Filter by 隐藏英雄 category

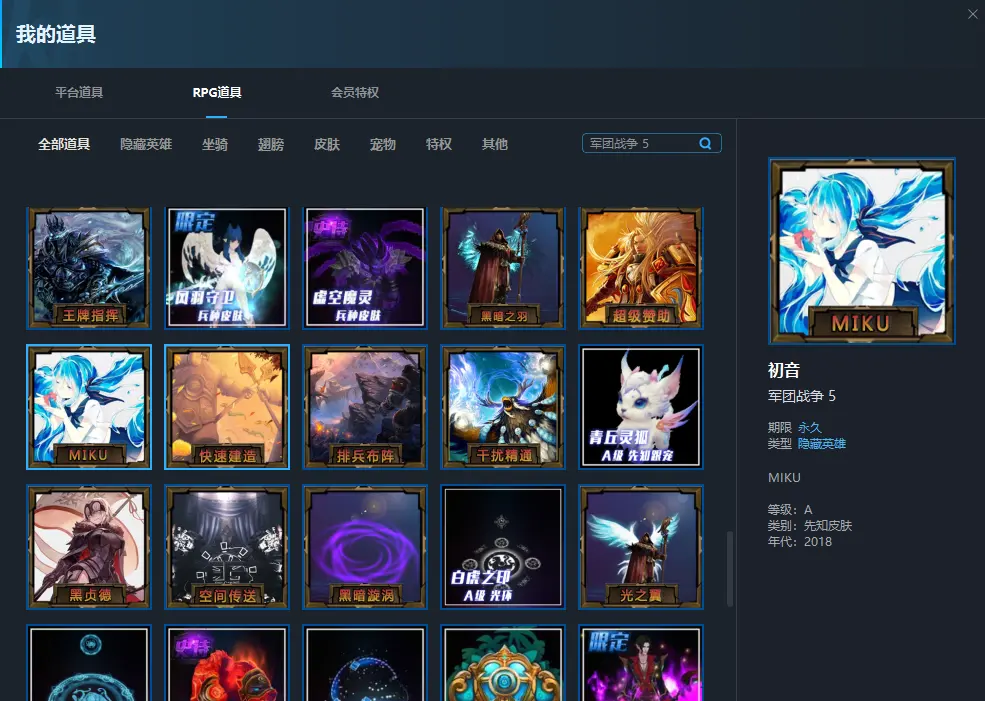146,144
